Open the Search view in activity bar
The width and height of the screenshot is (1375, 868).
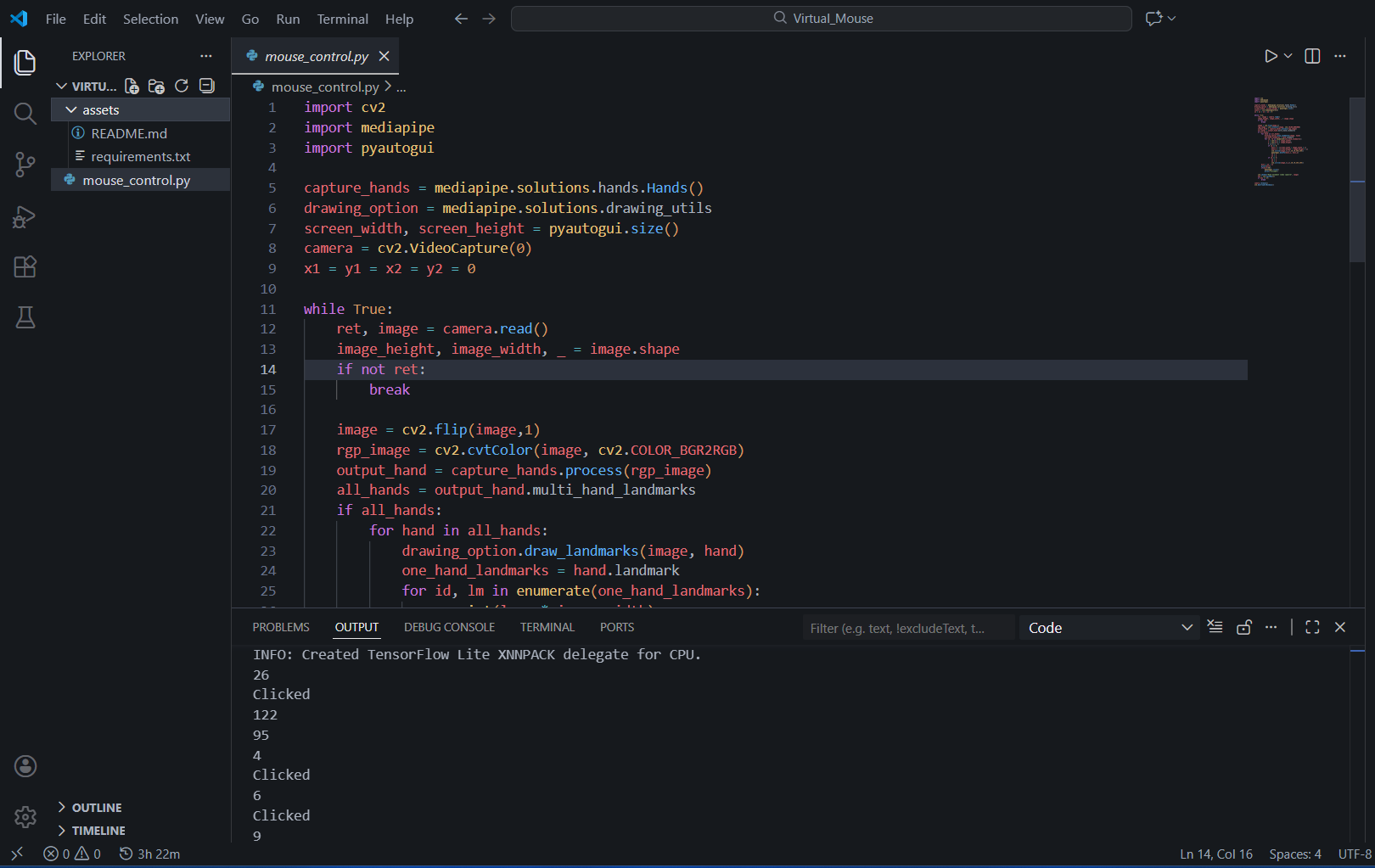tap(25, 113)
